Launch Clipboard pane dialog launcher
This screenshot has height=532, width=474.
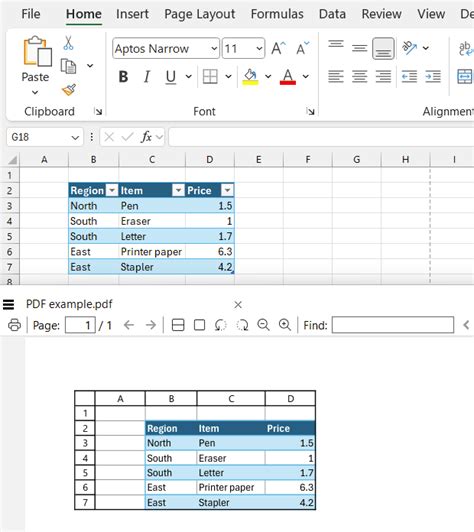pos(98,111)
